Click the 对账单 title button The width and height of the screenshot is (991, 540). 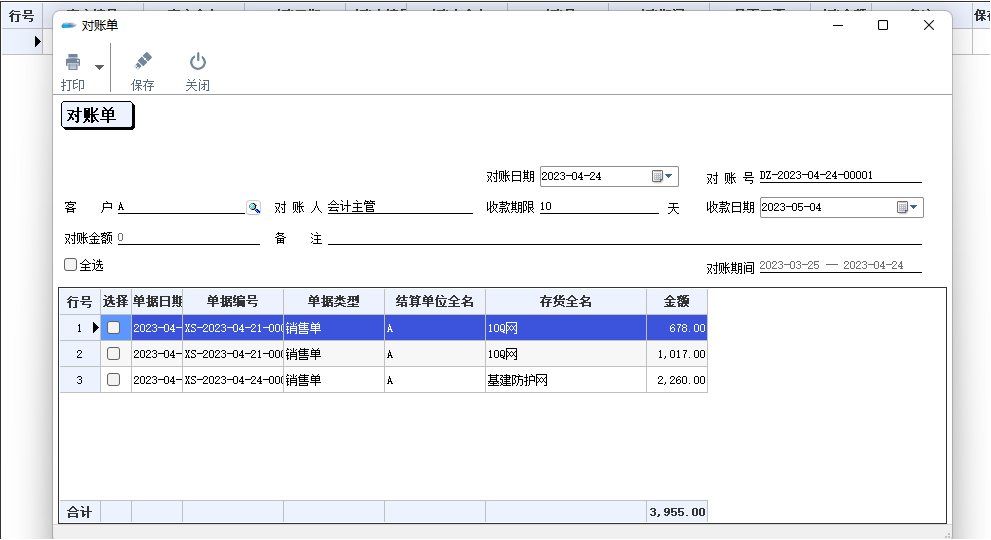pyautogui.click(x=97, y=115)
